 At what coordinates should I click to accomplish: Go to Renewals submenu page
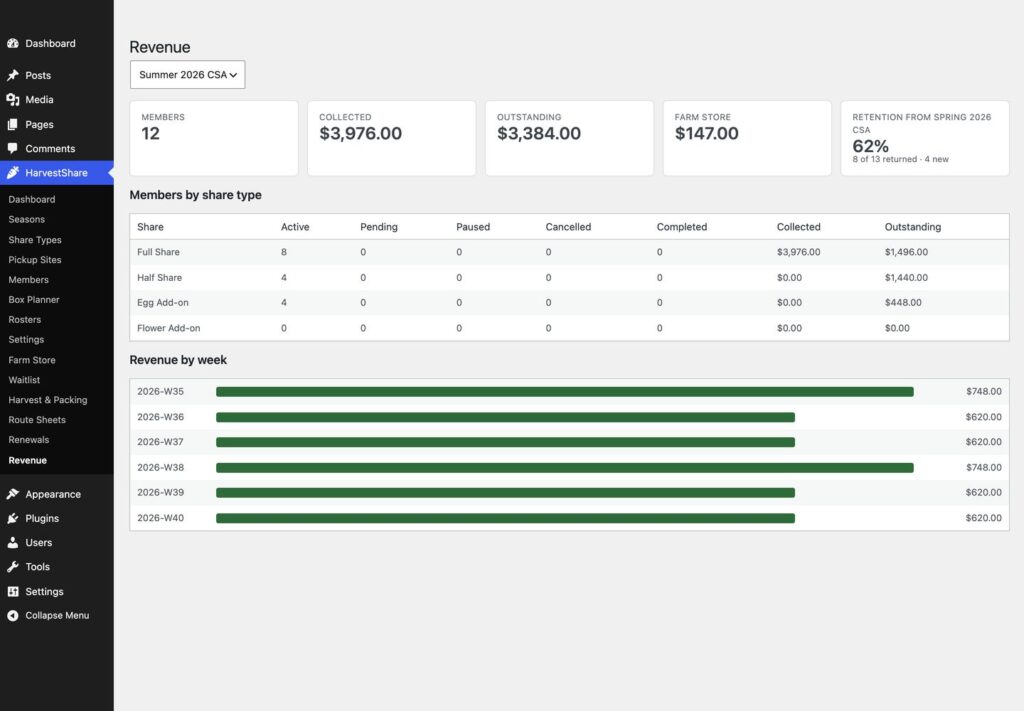[x=29, y=440]
